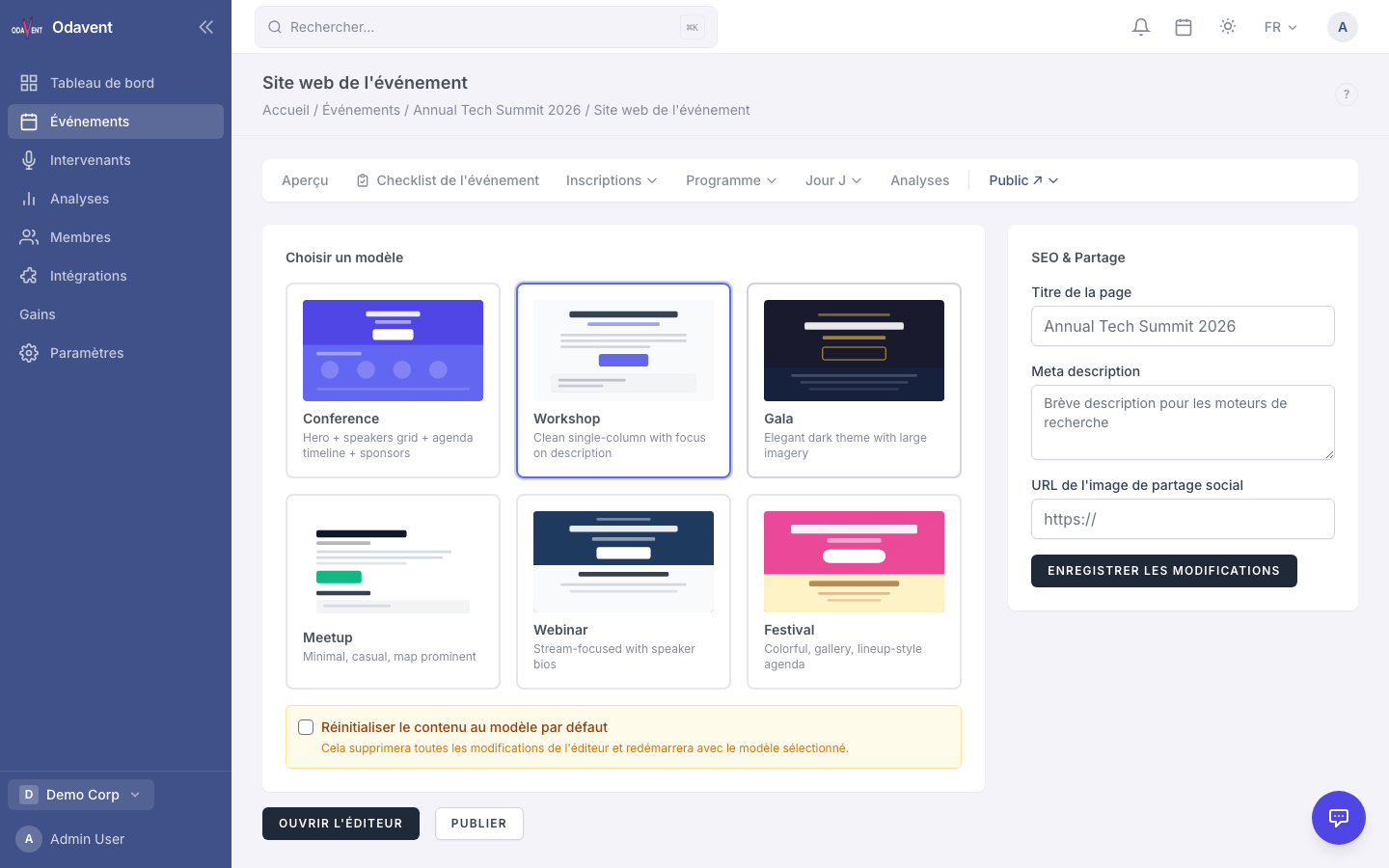Choose the Webinar template
This screenshot has width=1389, height=868.
[623, 591]
